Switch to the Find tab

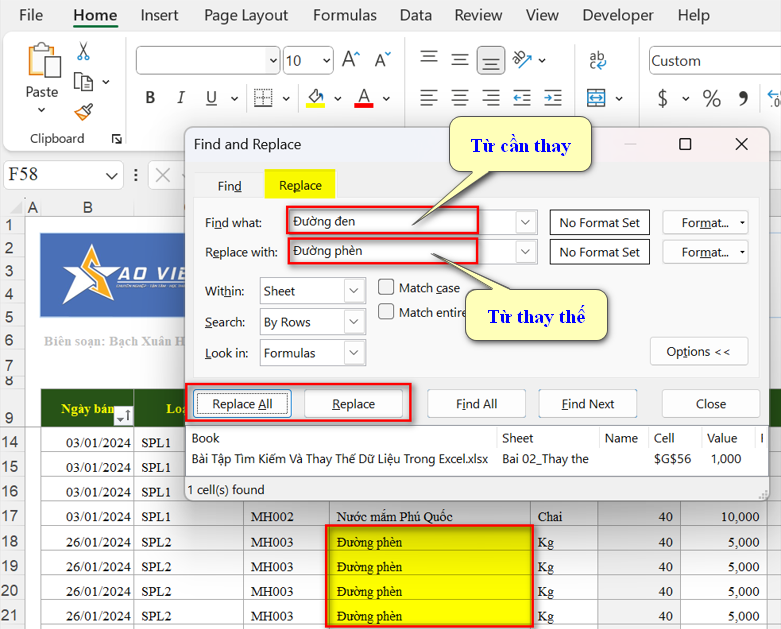coord(229,186)
